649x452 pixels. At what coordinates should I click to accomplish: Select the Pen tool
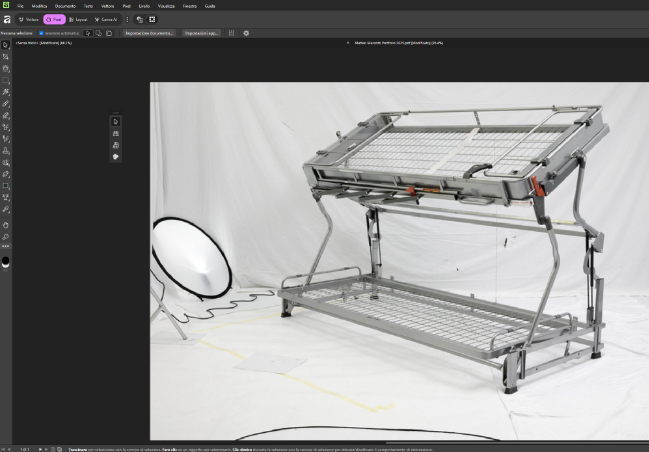click(x=5, y=174)
